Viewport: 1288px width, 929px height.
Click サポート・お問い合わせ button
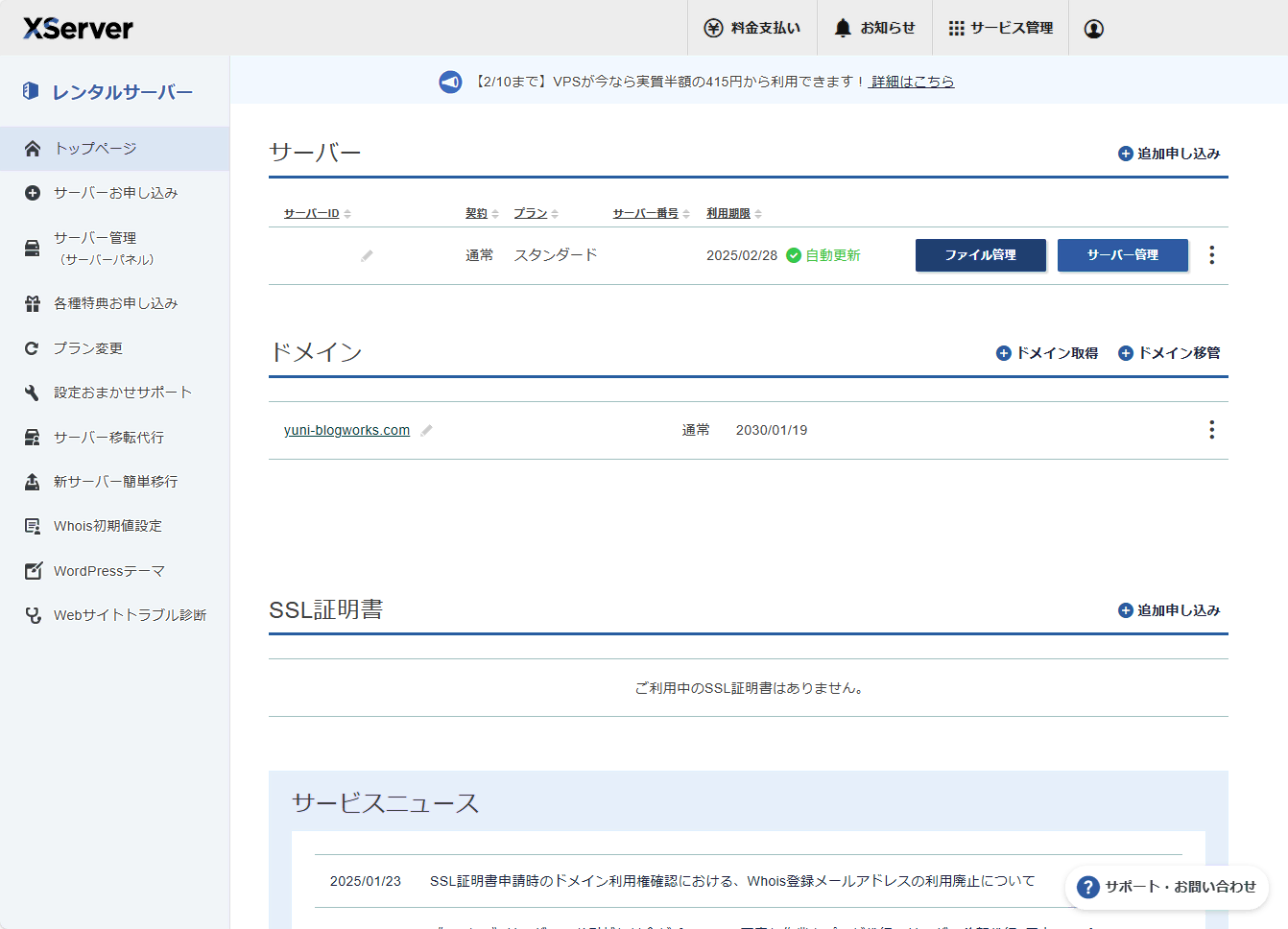click(x=1167, y=887)
